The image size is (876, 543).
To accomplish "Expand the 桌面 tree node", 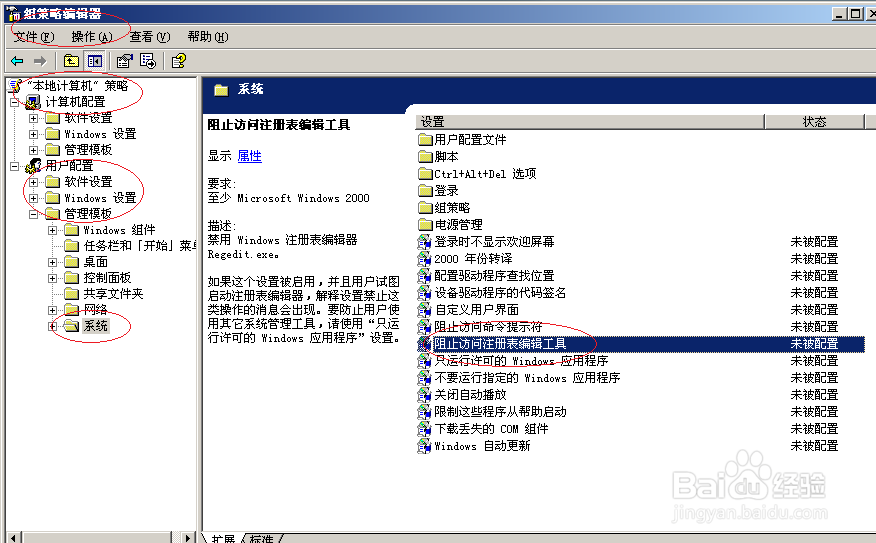I will pos(53,262).
